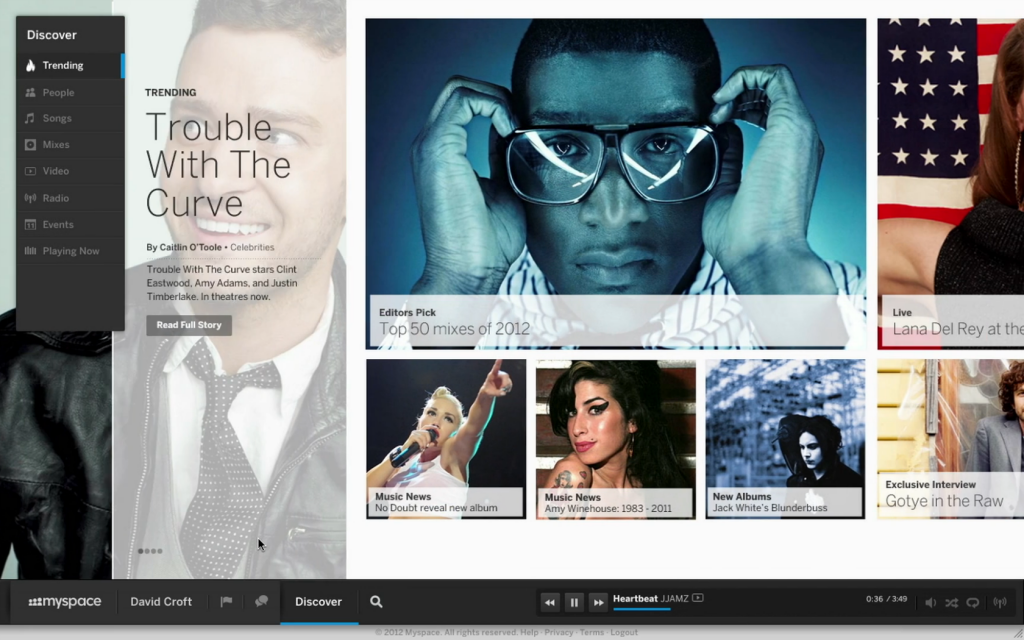
Task: Click the Playing Now bars icon
Action: point(30,251)
